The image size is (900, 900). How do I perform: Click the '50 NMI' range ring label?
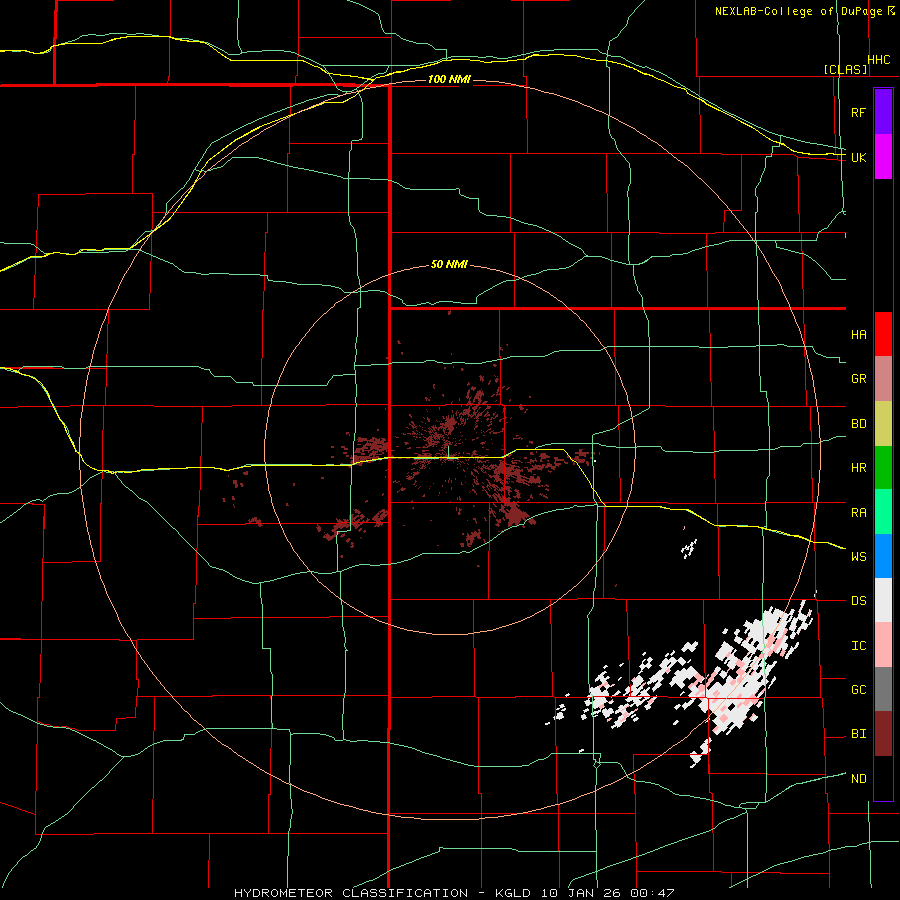449,264
